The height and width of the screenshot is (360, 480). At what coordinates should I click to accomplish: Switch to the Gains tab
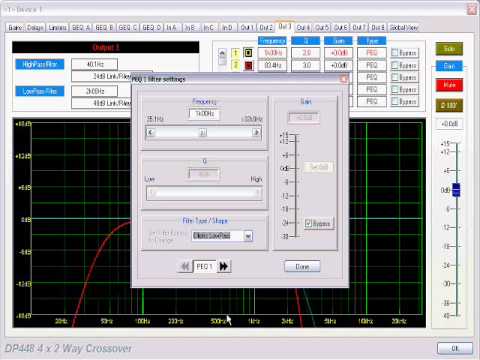(15, 28)
